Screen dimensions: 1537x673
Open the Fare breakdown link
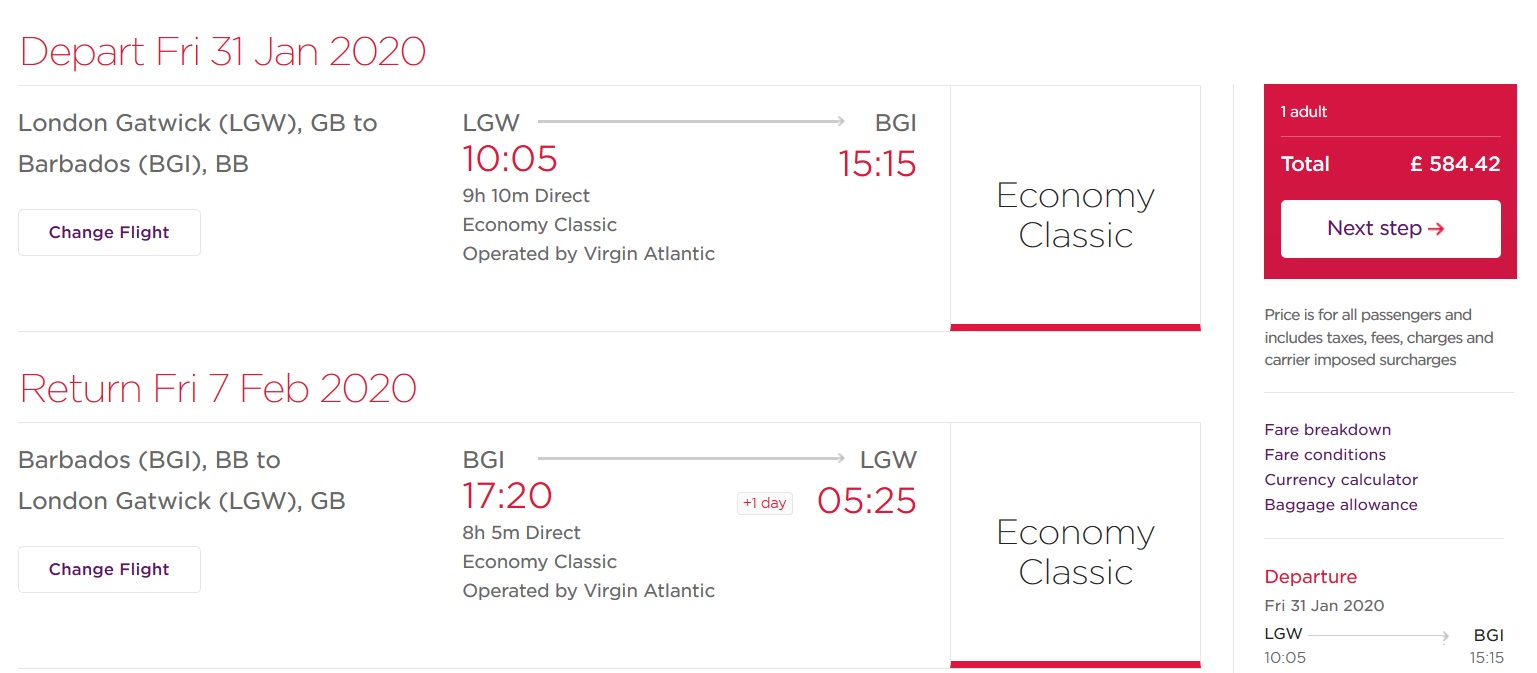(1327, 430)
